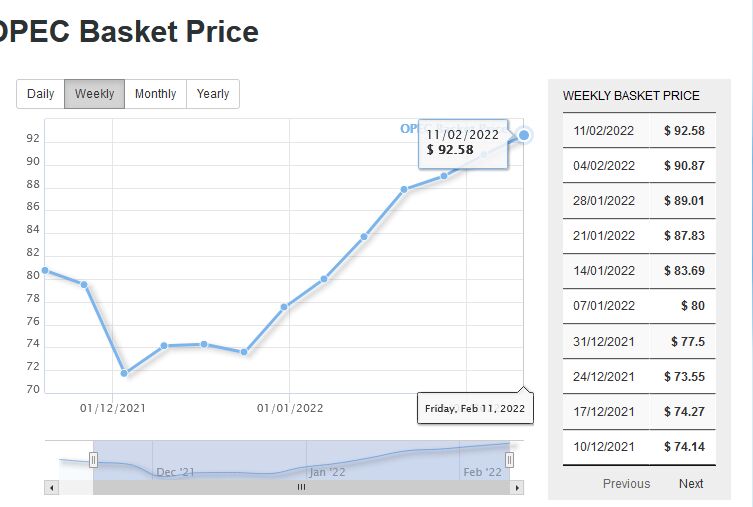753x507 pixels.
Task: Click the highlighted 11/02/2022 data point
Action: click(x=524, y=135)
